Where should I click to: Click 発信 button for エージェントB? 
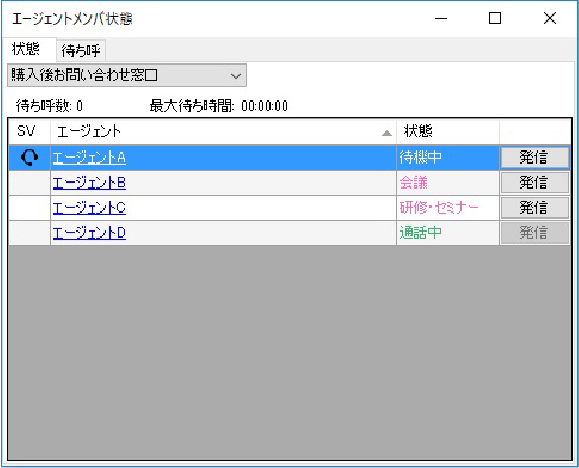coord(534,183)
